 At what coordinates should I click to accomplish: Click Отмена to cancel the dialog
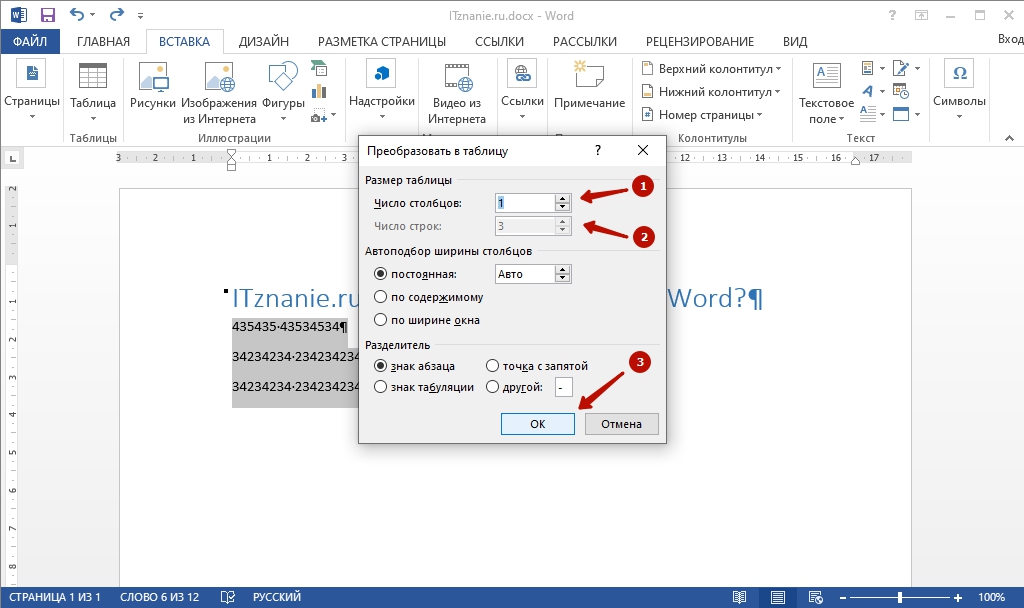tap(621, 424)
